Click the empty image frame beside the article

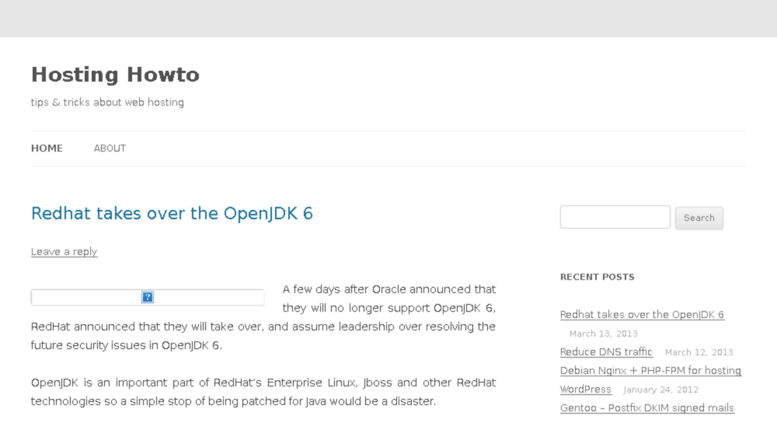point(148,297)
